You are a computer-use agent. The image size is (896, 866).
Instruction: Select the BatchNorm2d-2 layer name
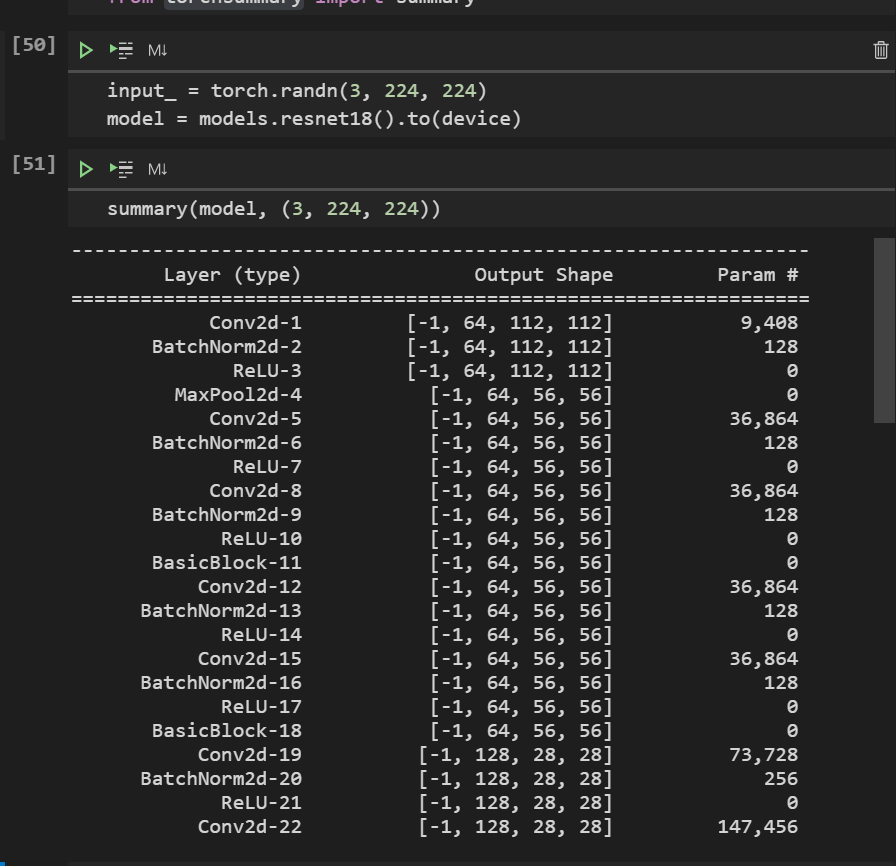tap(226, 347)
